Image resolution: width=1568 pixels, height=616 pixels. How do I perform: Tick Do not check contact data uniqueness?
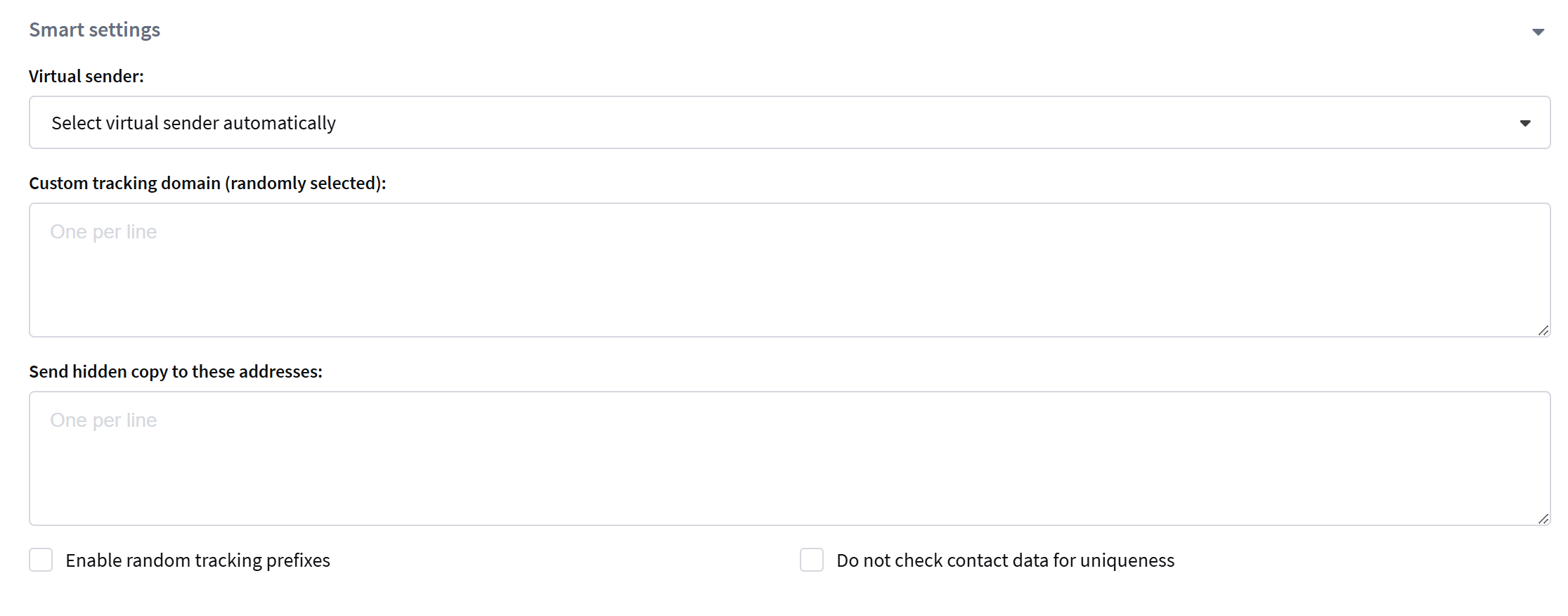[811, 560]
